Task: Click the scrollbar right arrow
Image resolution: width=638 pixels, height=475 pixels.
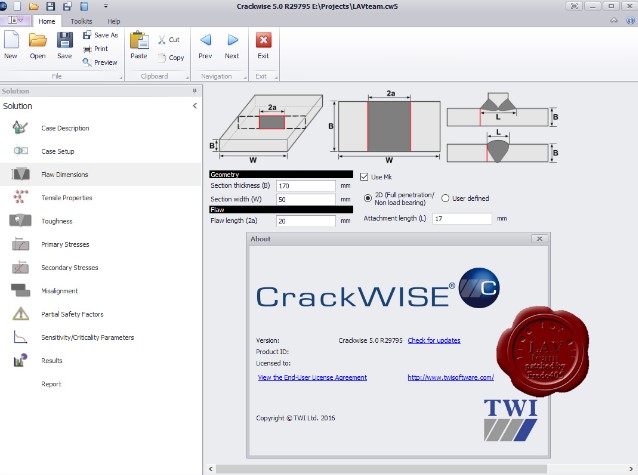Action: pos(631,469)
